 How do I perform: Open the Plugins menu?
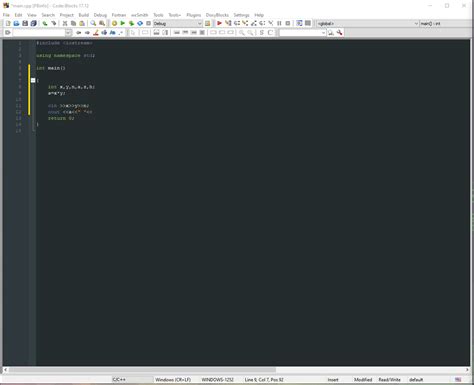click(x=194, y=15)
